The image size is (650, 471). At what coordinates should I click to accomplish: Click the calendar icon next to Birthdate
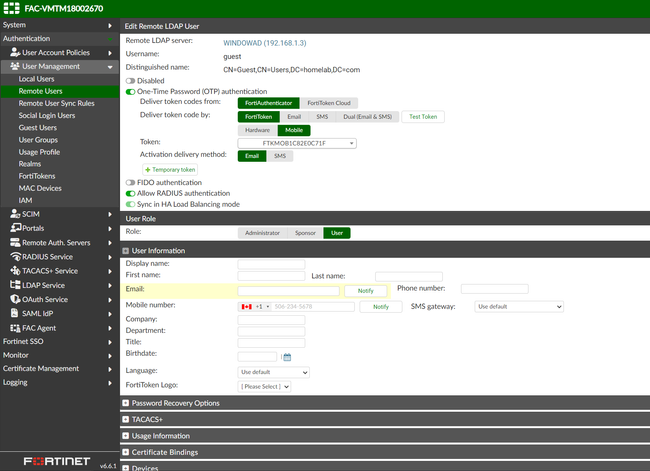click(286, 357)
